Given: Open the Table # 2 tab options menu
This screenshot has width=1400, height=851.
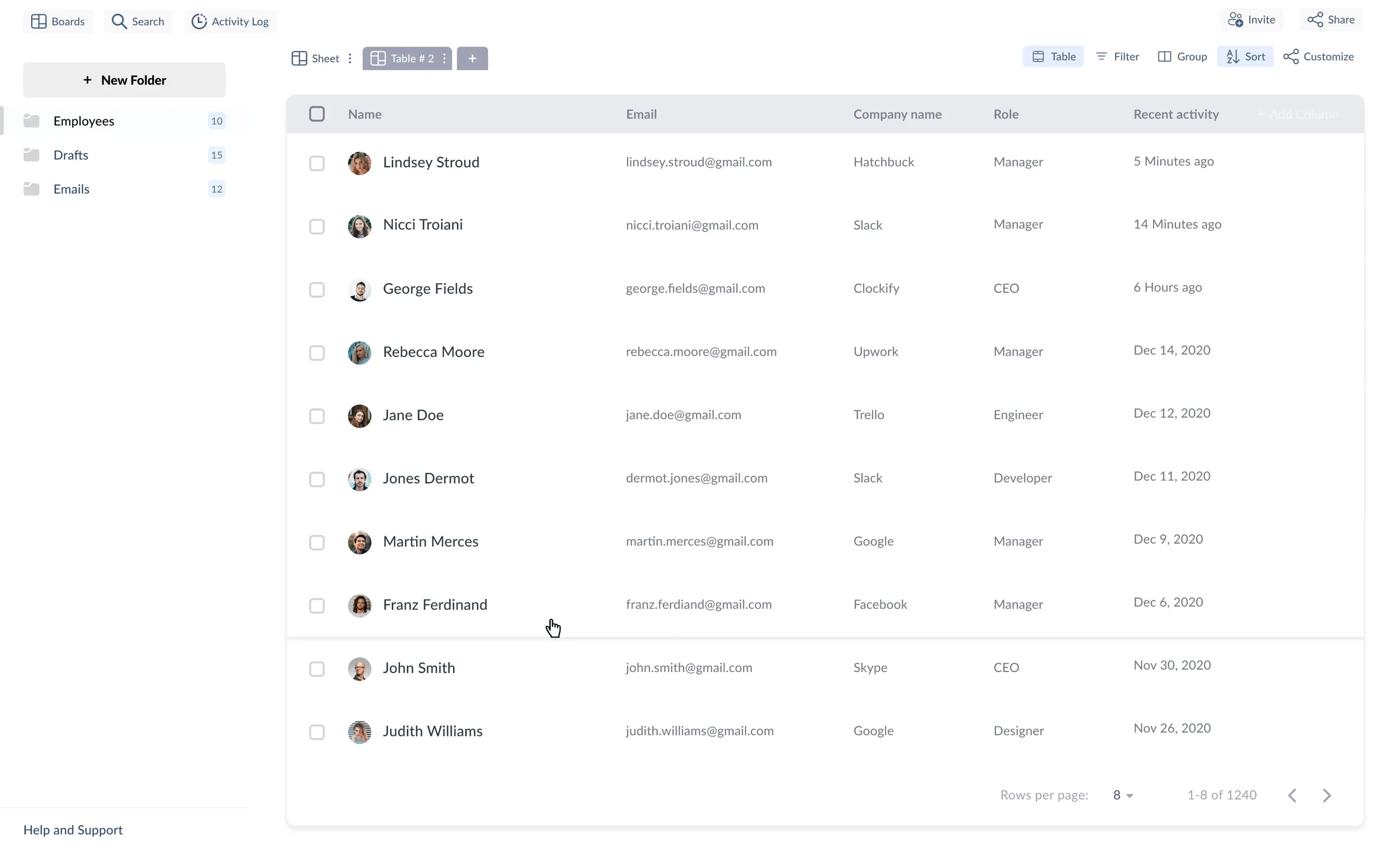Looking at the screenshot, I should 444,58.
